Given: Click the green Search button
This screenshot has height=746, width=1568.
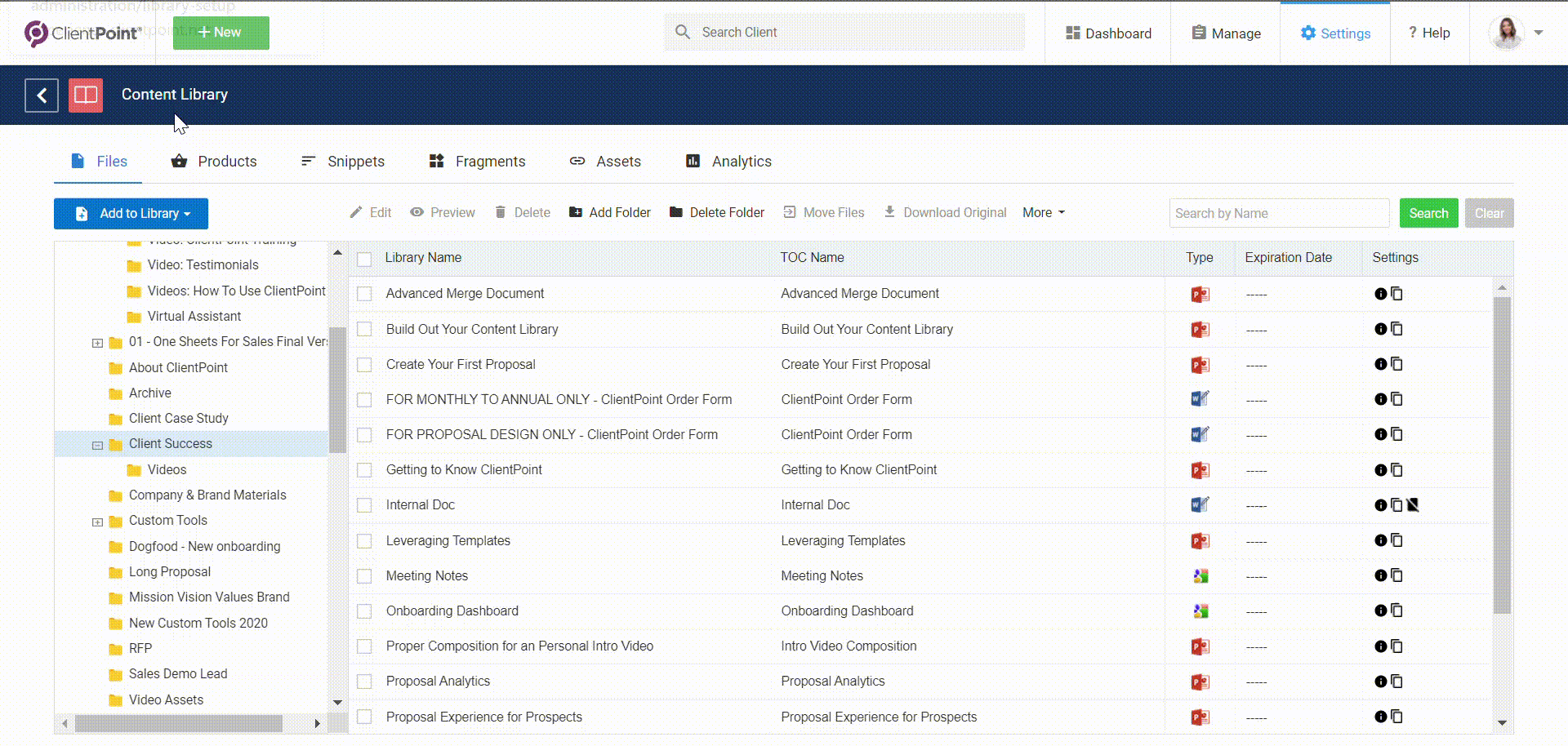Looking at the screenshot, I should pyautogui.click(x=1428, y=213).
